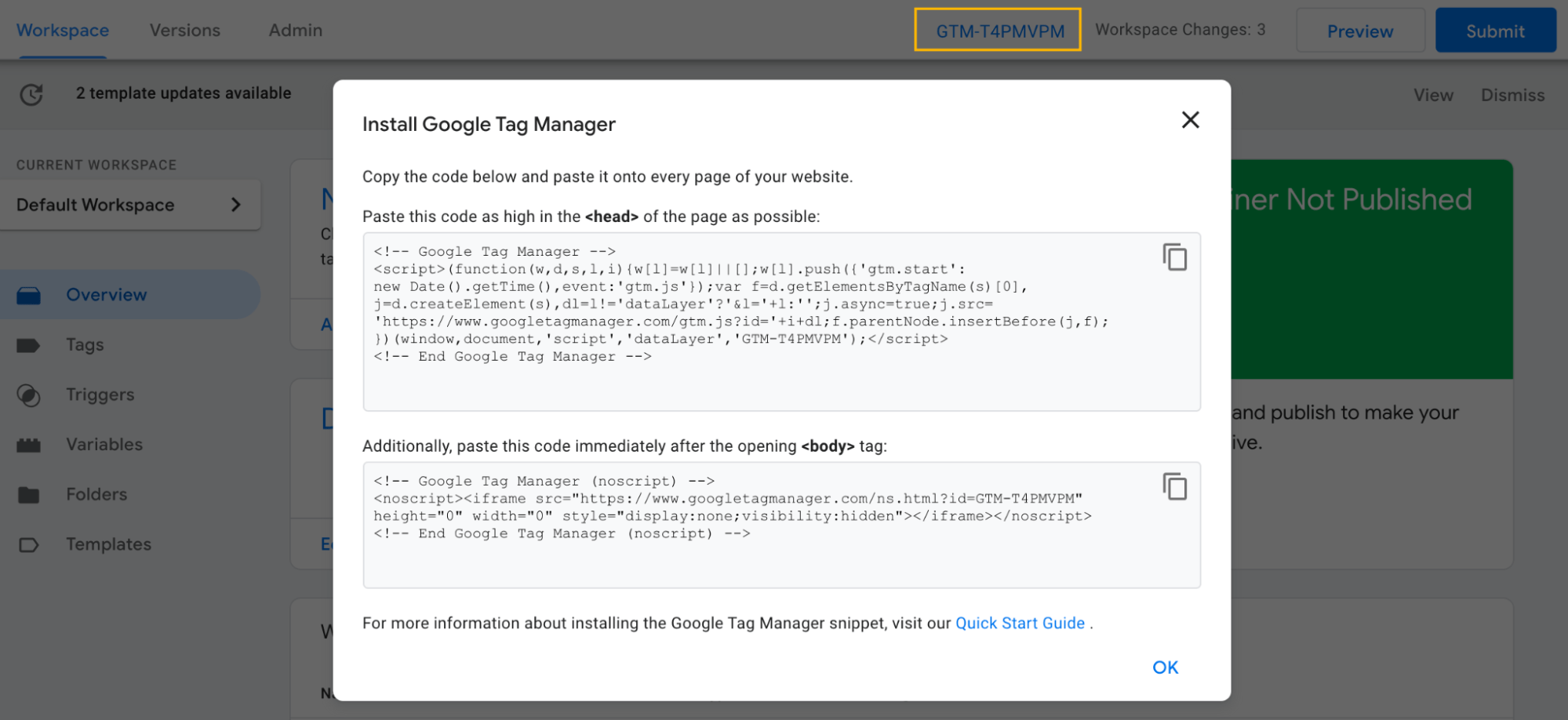Click inside the head code snippet box
1568x720 pixels.
[x=781, y=322]
